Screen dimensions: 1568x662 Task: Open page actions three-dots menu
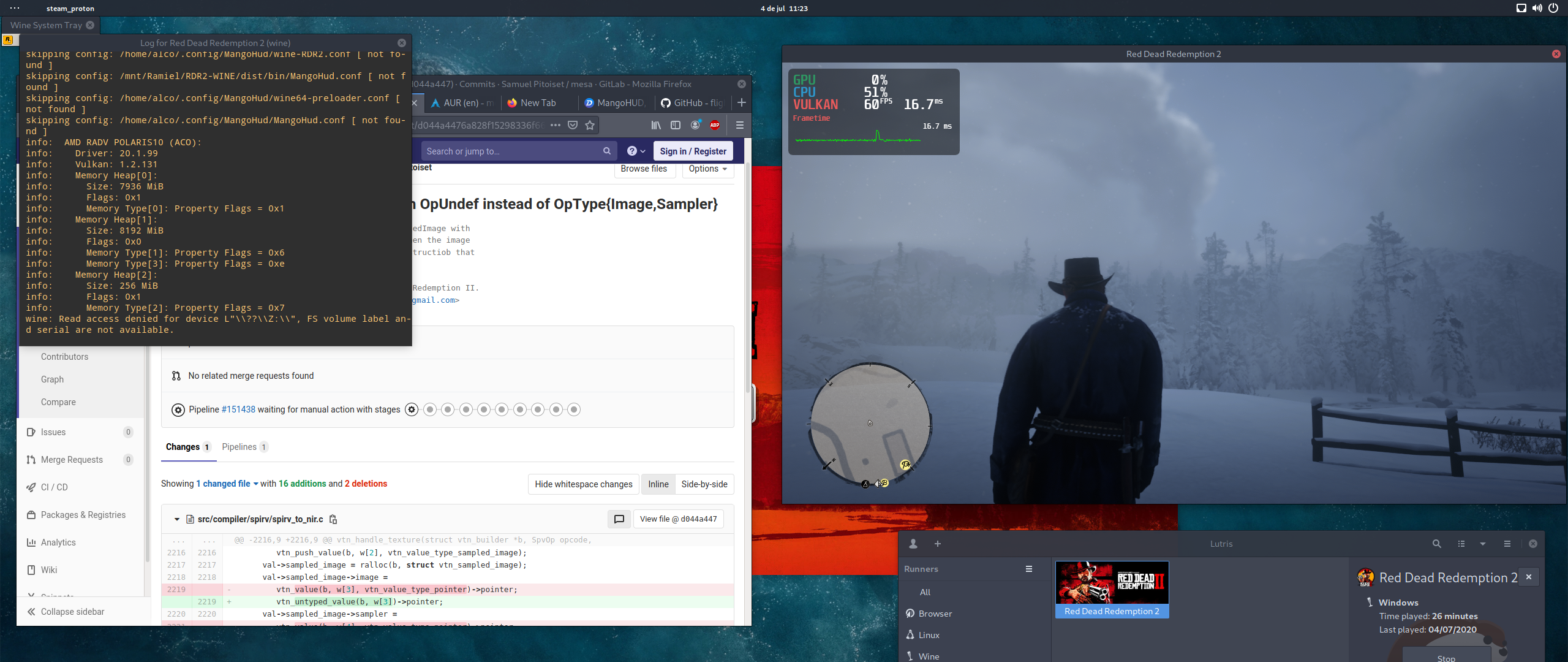(x=556, y=125)
